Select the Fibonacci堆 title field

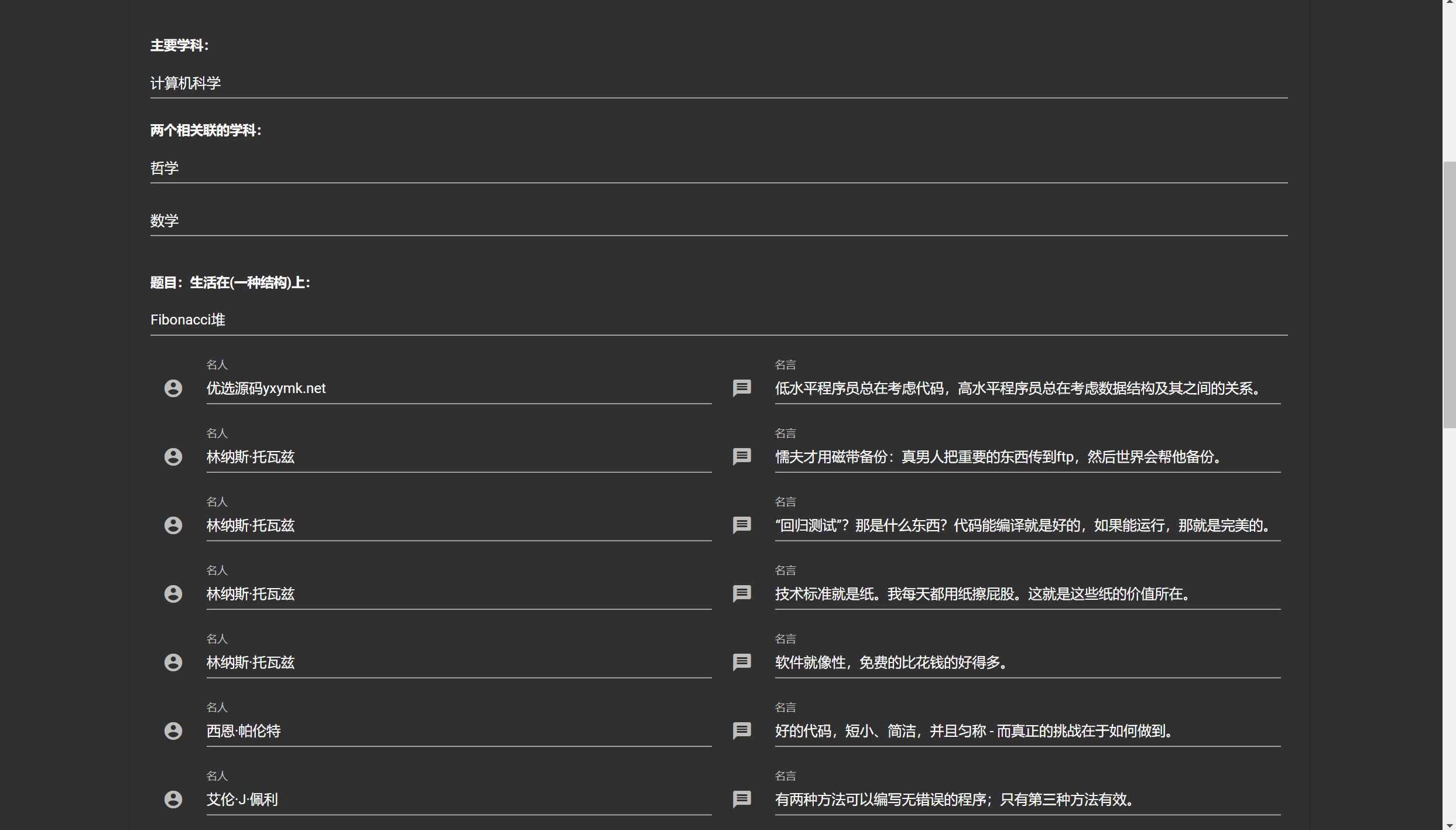718,319
